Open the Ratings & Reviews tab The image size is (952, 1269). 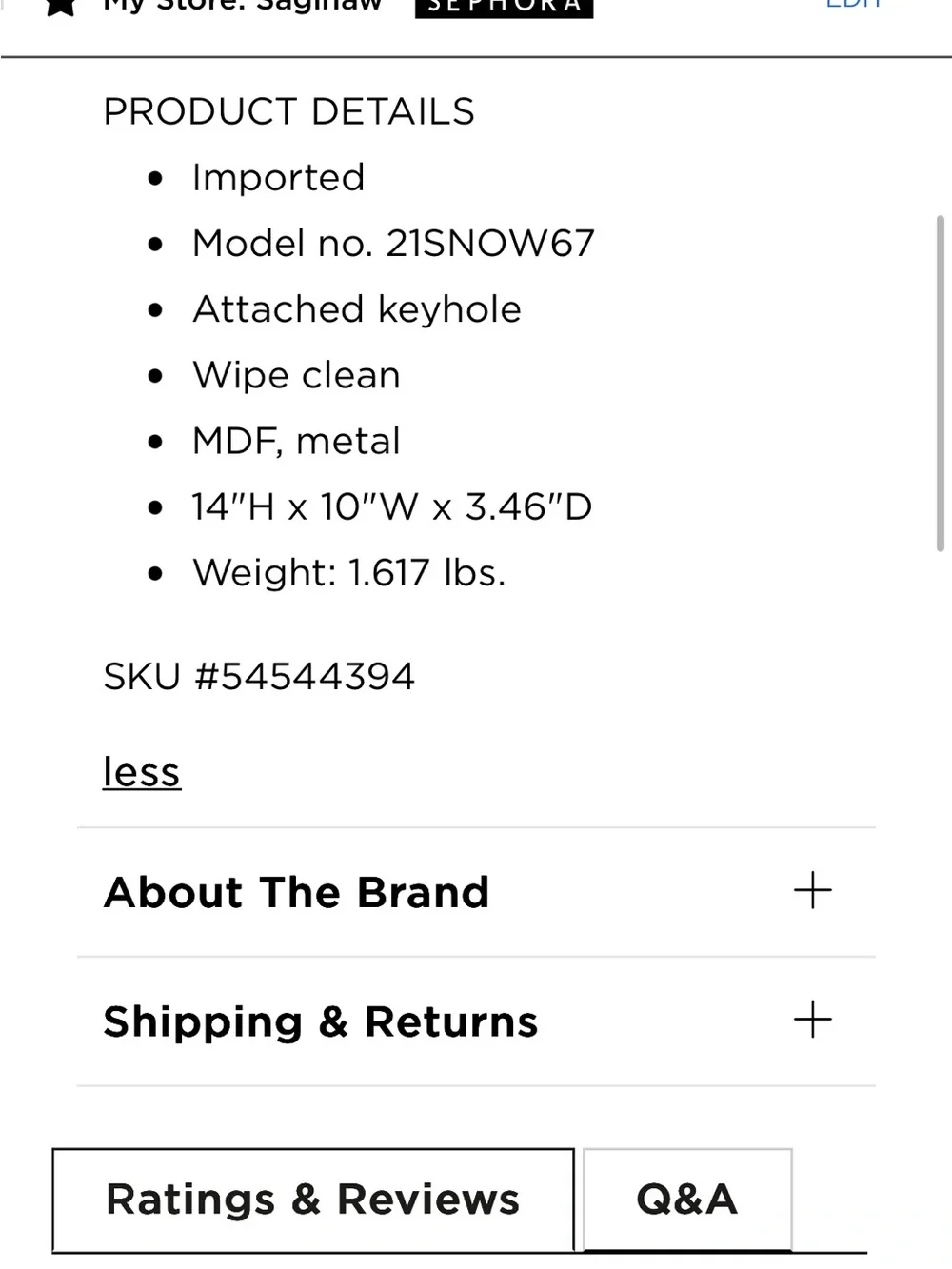tap(313, 1200)
